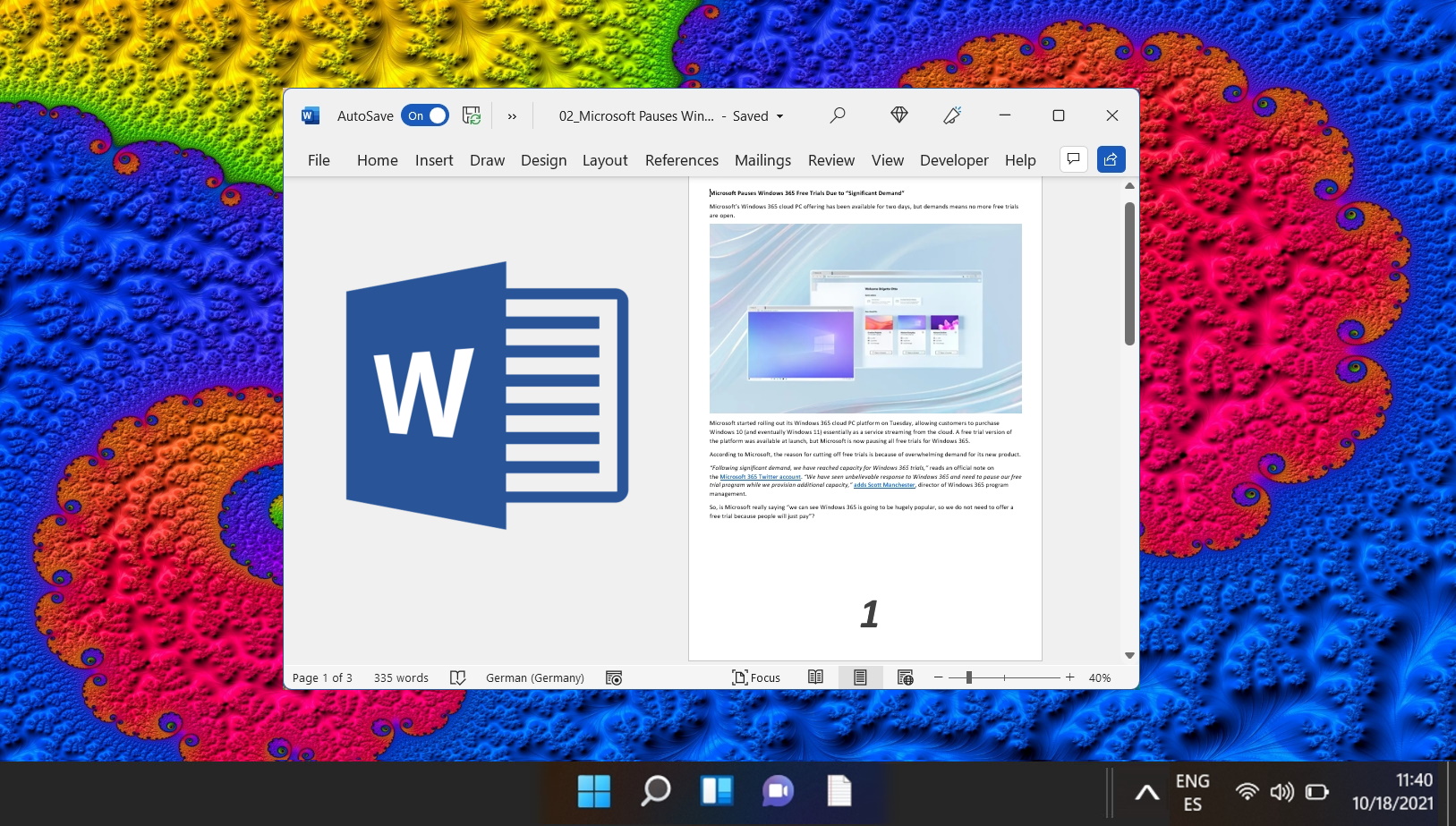
Task: Open the File menu
Action: click(319, 160)
